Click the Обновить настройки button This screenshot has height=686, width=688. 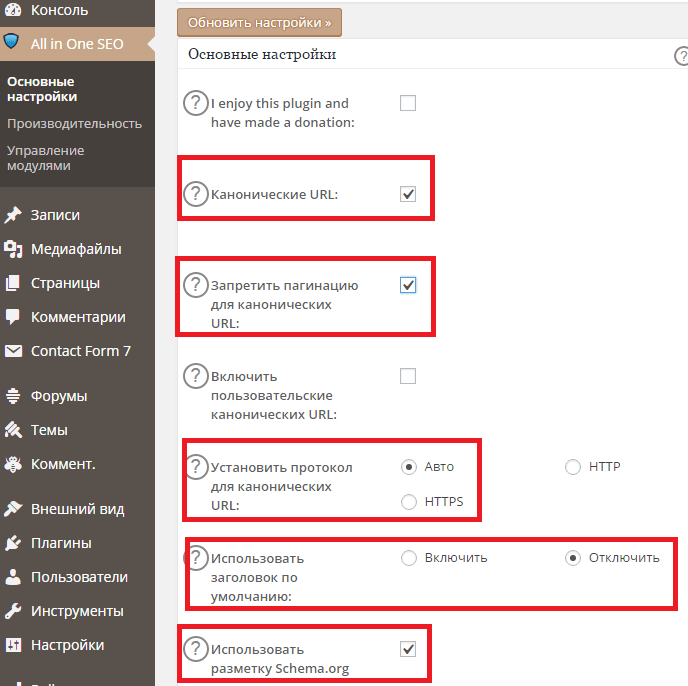click(259, 22)
